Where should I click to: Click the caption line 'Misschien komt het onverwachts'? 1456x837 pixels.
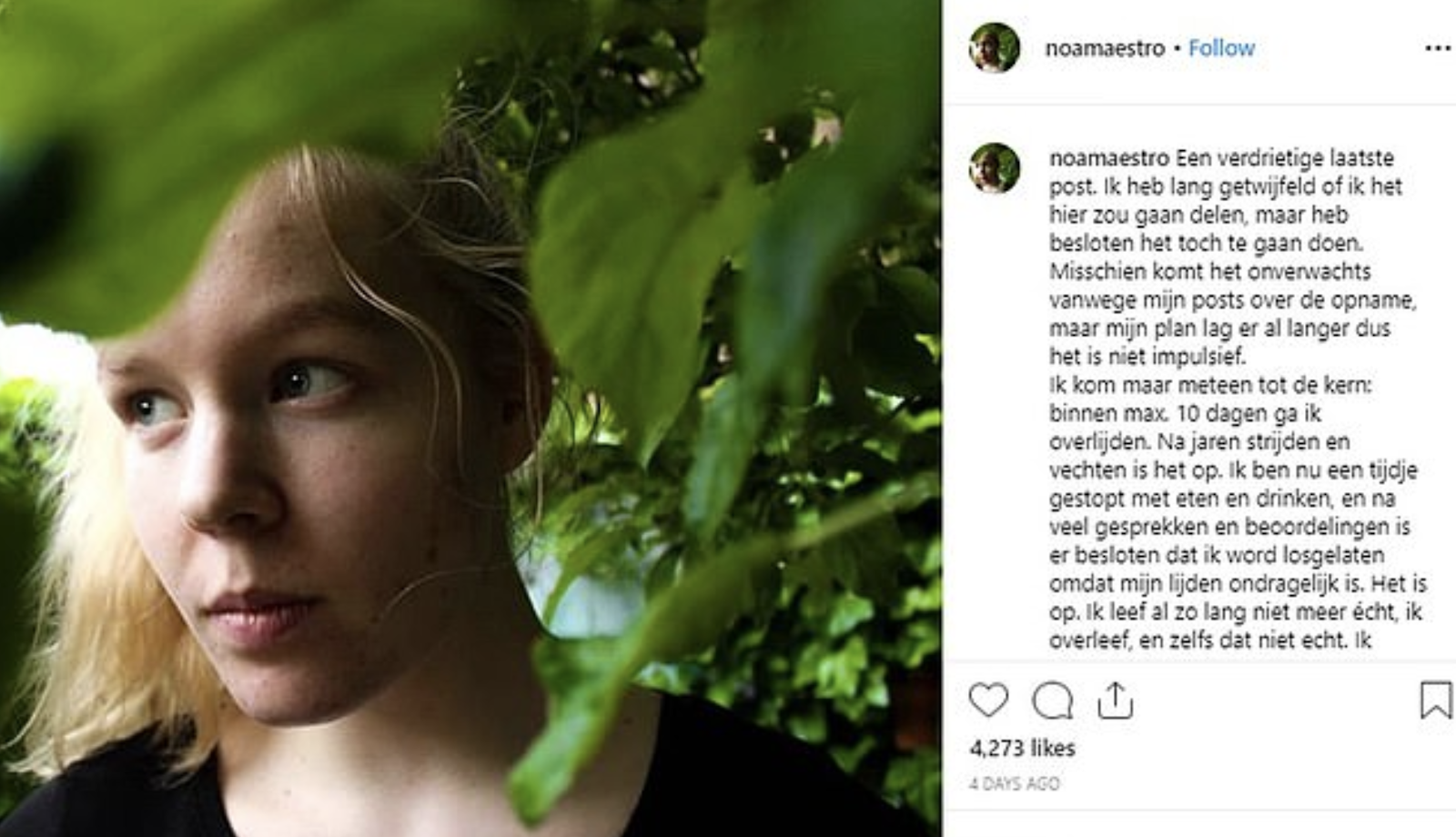click(1210, 271)
